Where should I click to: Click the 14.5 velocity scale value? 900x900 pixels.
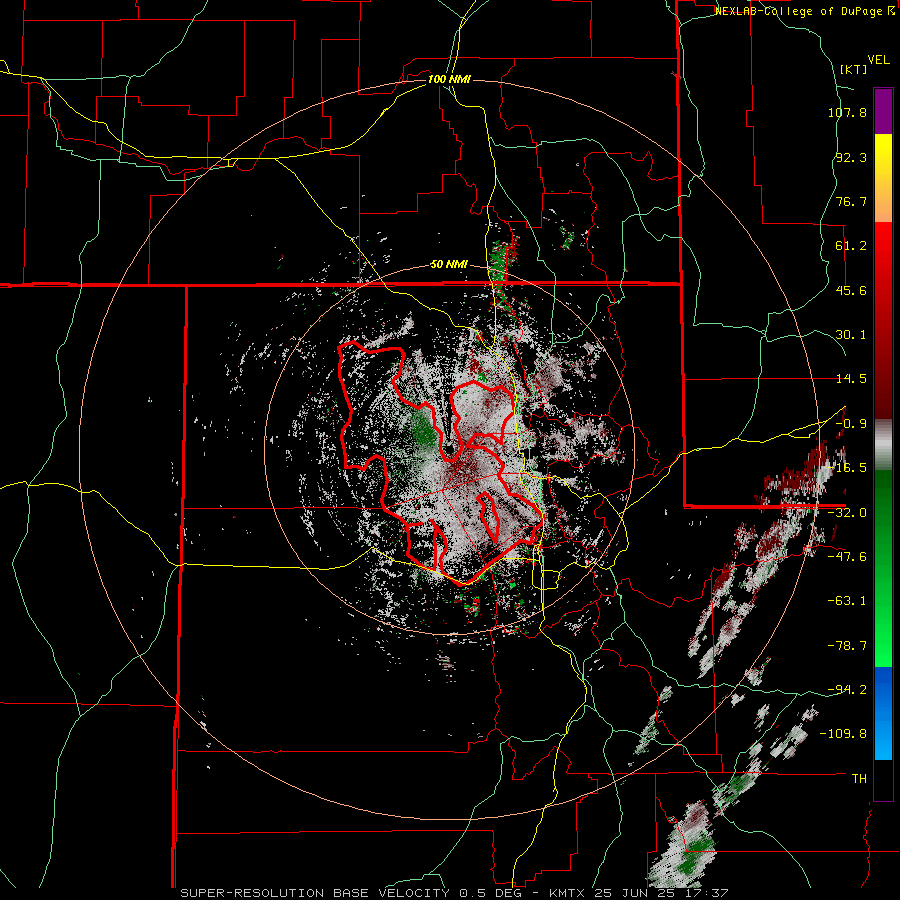[851, 379]
